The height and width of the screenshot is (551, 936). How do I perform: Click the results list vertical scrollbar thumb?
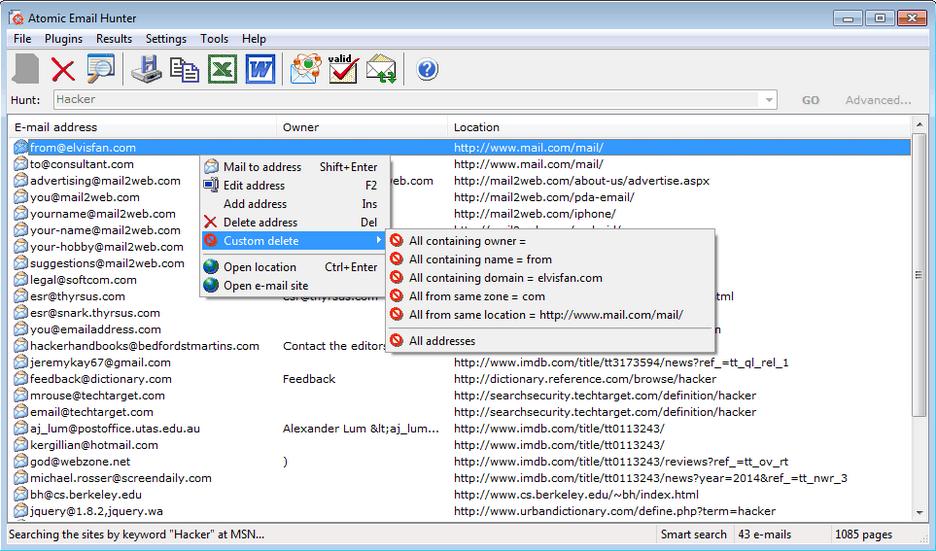[919, 275]
